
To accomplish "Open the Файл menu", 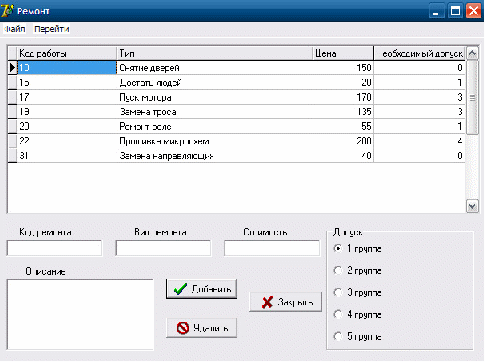I will point(15,29).
